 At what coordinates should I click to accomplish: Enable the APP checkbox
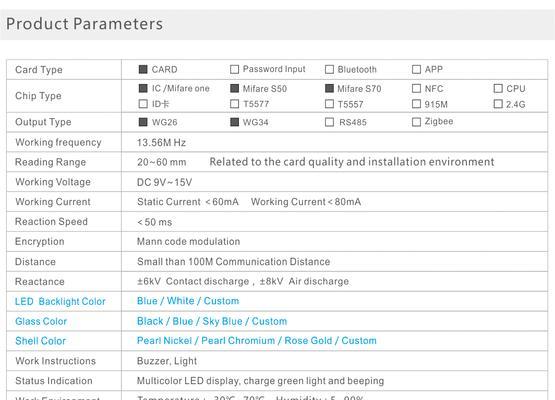pos(416,69)
